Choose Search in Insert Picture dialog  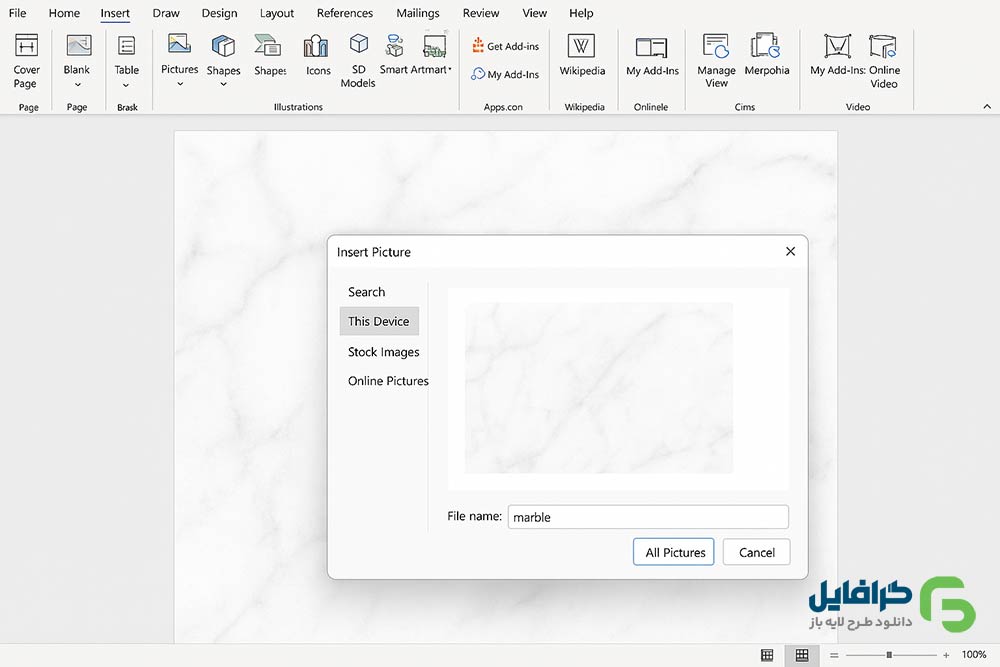tap(367, 292)
